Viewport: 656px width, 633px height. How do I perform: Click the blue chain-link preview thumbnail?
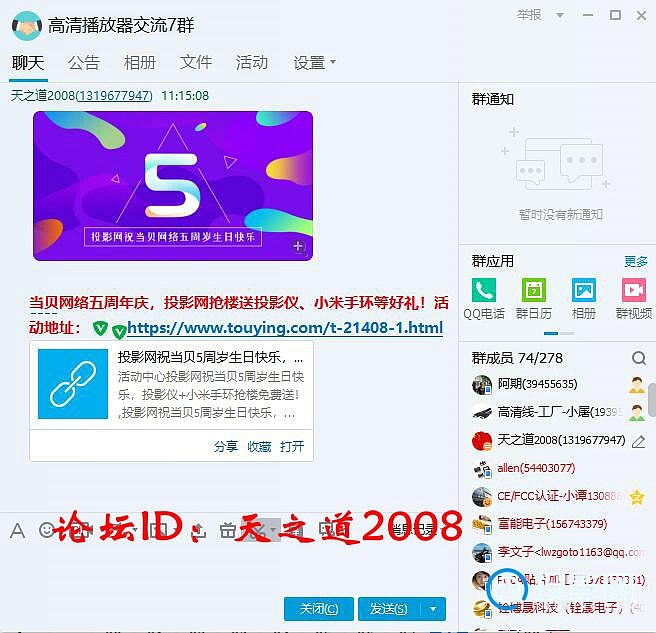[x=73, y=384]
